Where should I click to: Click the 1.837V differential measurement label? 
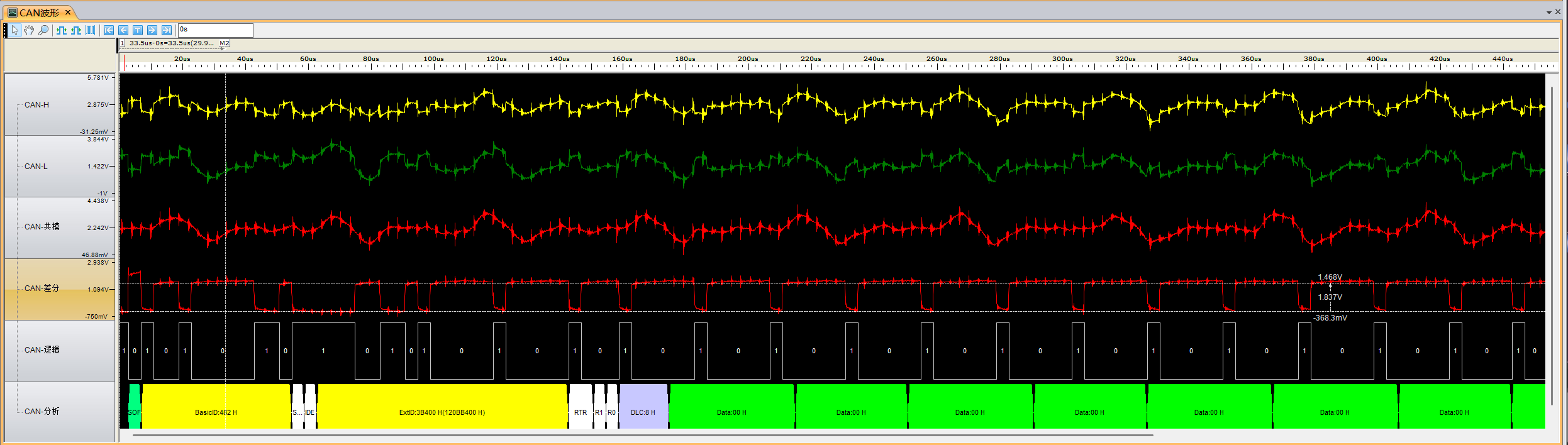1330,297
